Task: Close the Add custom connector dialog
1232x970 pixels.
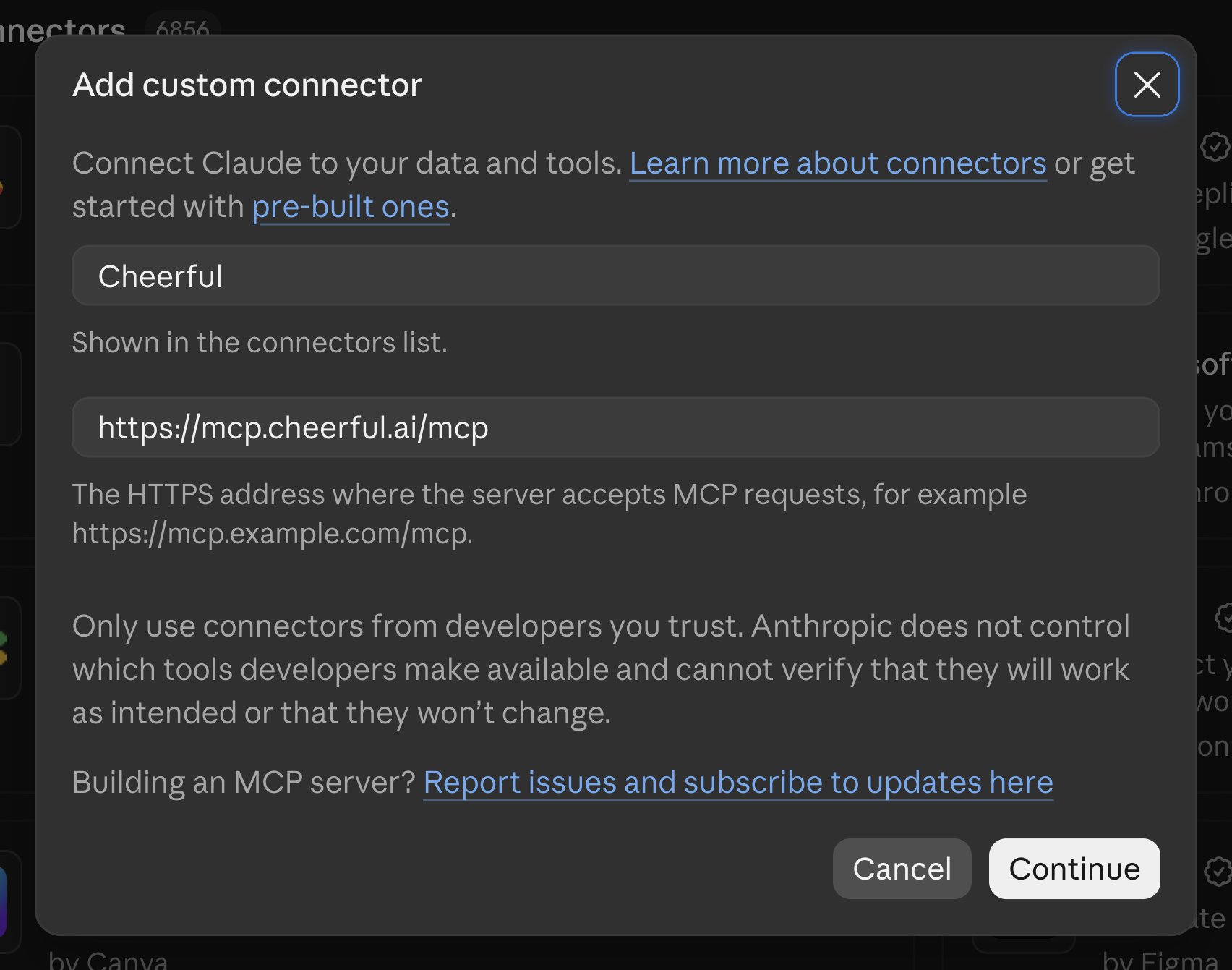Action: (1147, 85)
